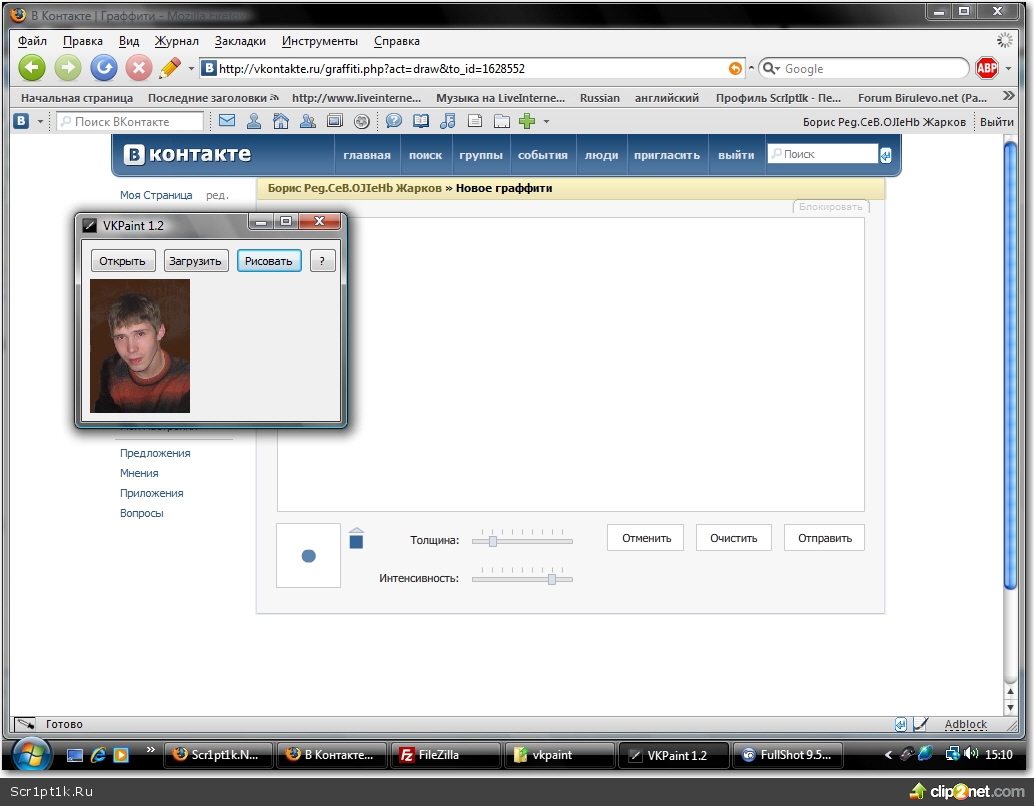Open группы in VKontakte header
This screenshot has width=1034, height=806.
click(x=481, y=155)
